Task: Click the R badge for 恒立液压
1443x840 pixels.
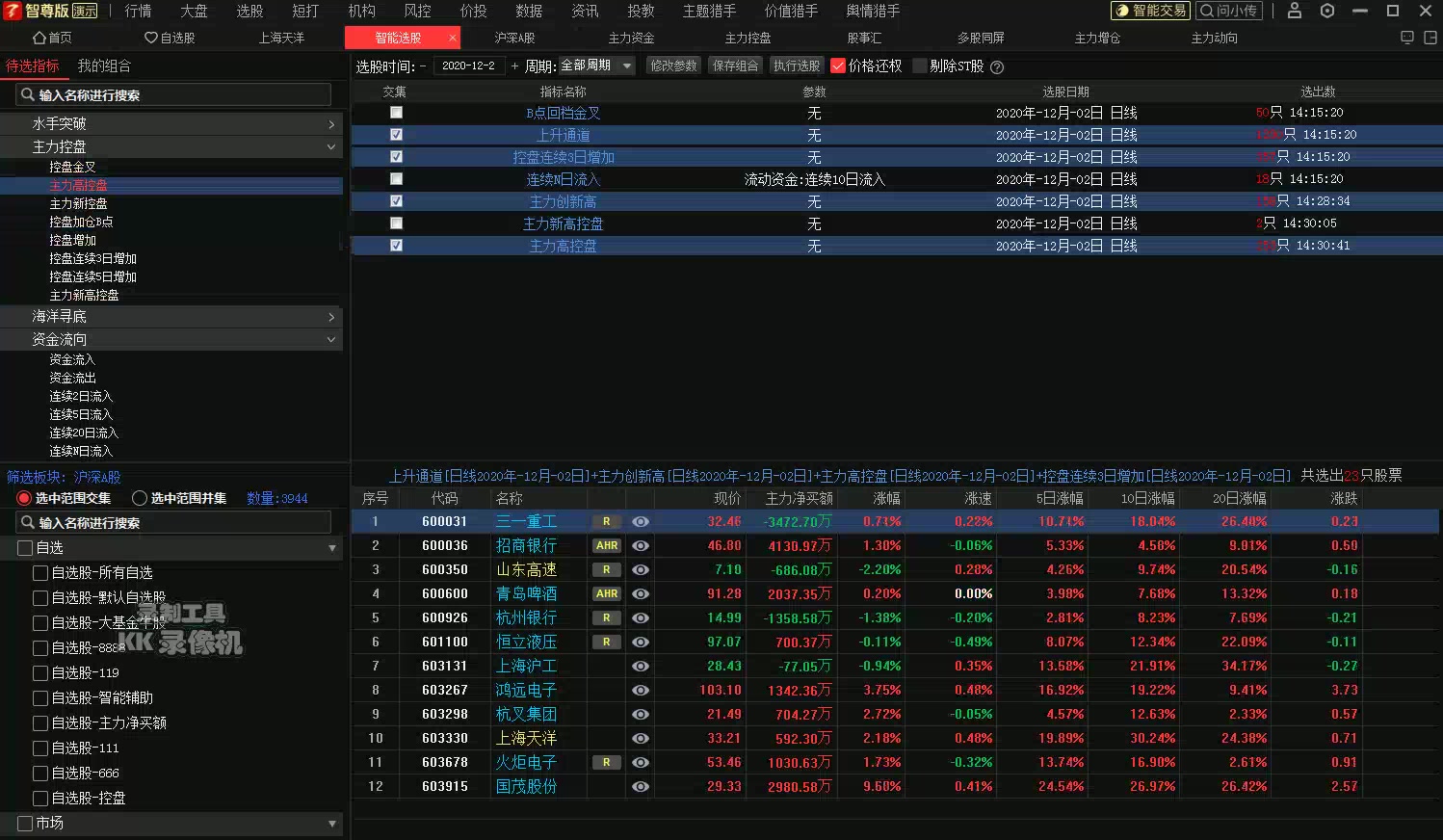Action: pyautogui.click(x=606, y=642)
